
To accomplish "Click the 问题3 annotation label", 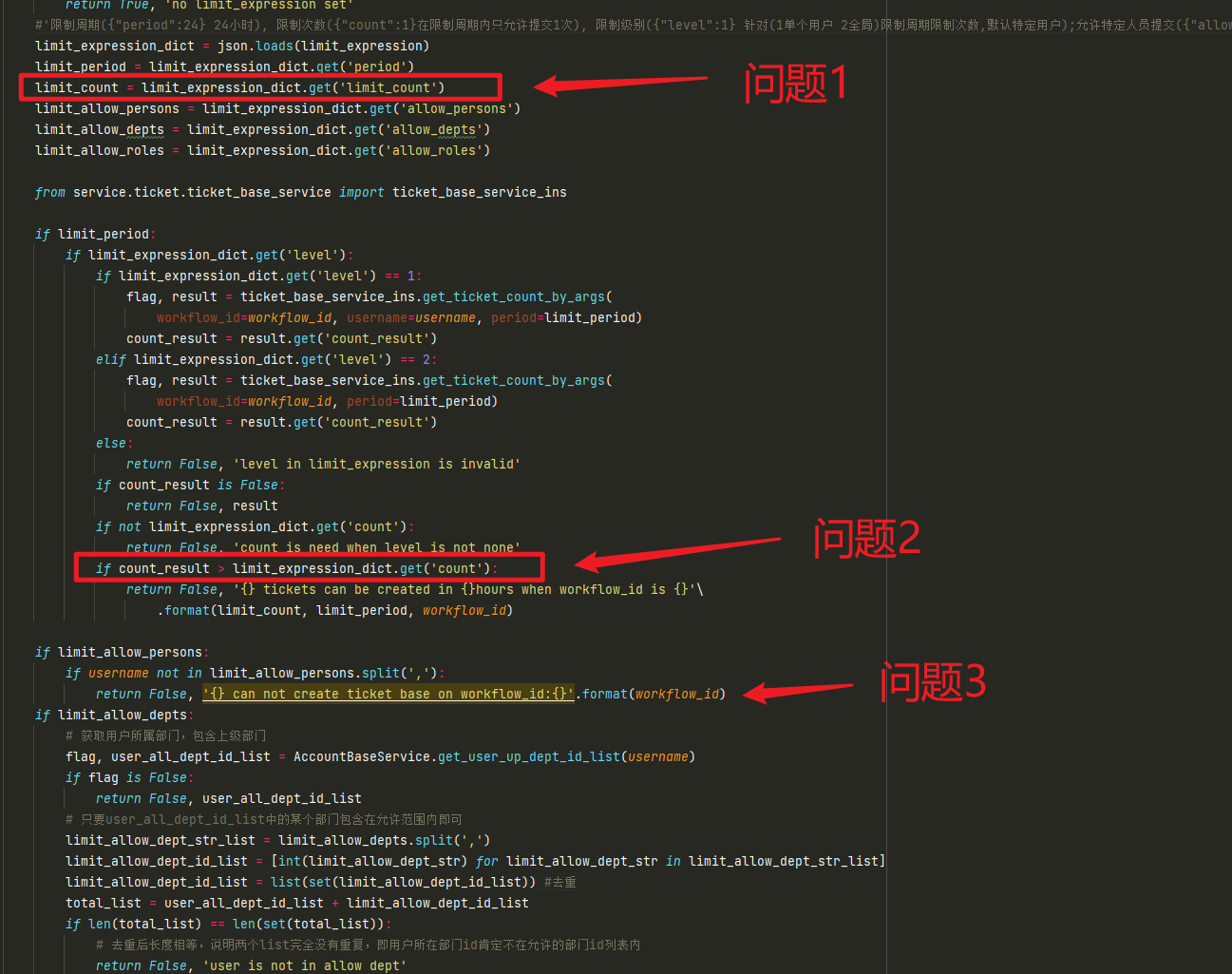I will coord(932,682).
